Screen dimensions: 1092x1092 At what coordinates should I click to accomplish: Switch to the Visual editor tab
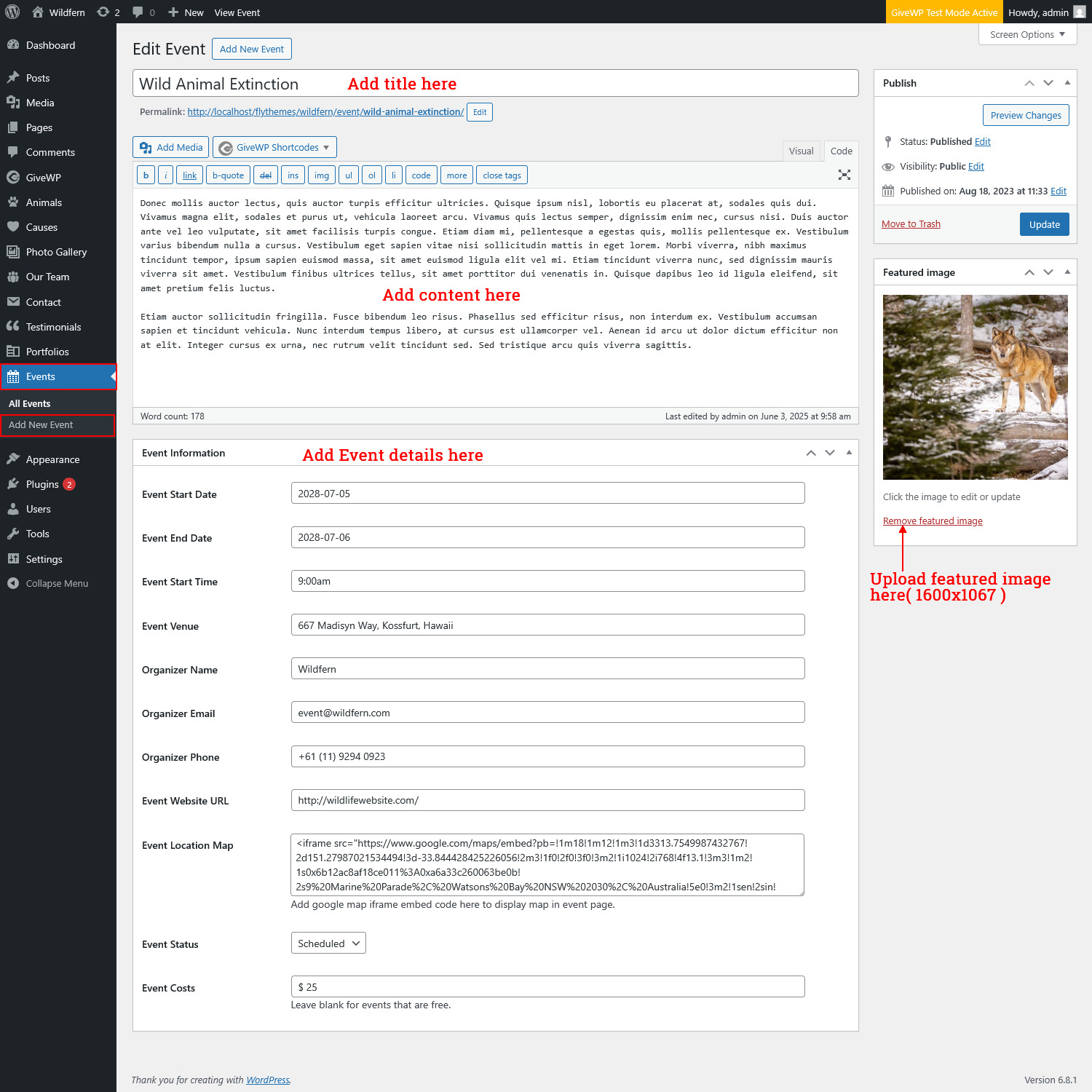[801, 151]
